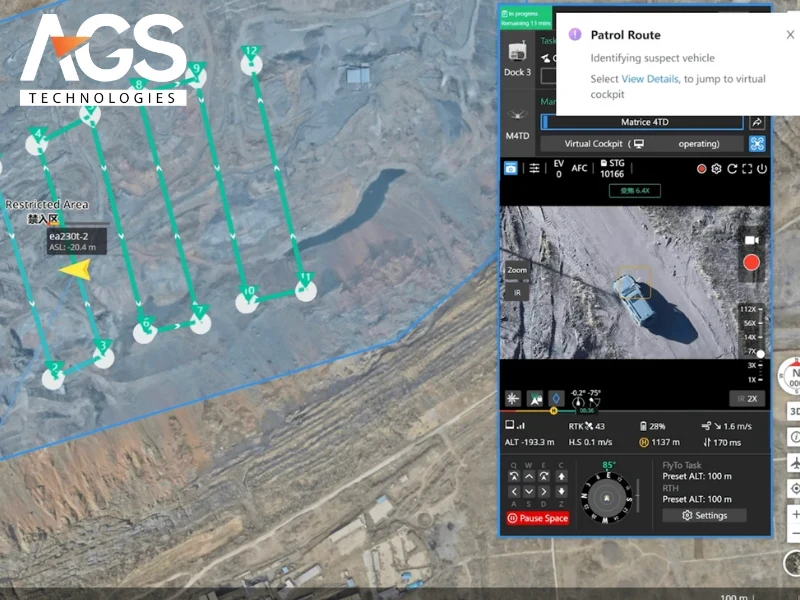Select waypoint 11 on the map
The width and height of the screenshot is (800, 600).
point(306,288)
